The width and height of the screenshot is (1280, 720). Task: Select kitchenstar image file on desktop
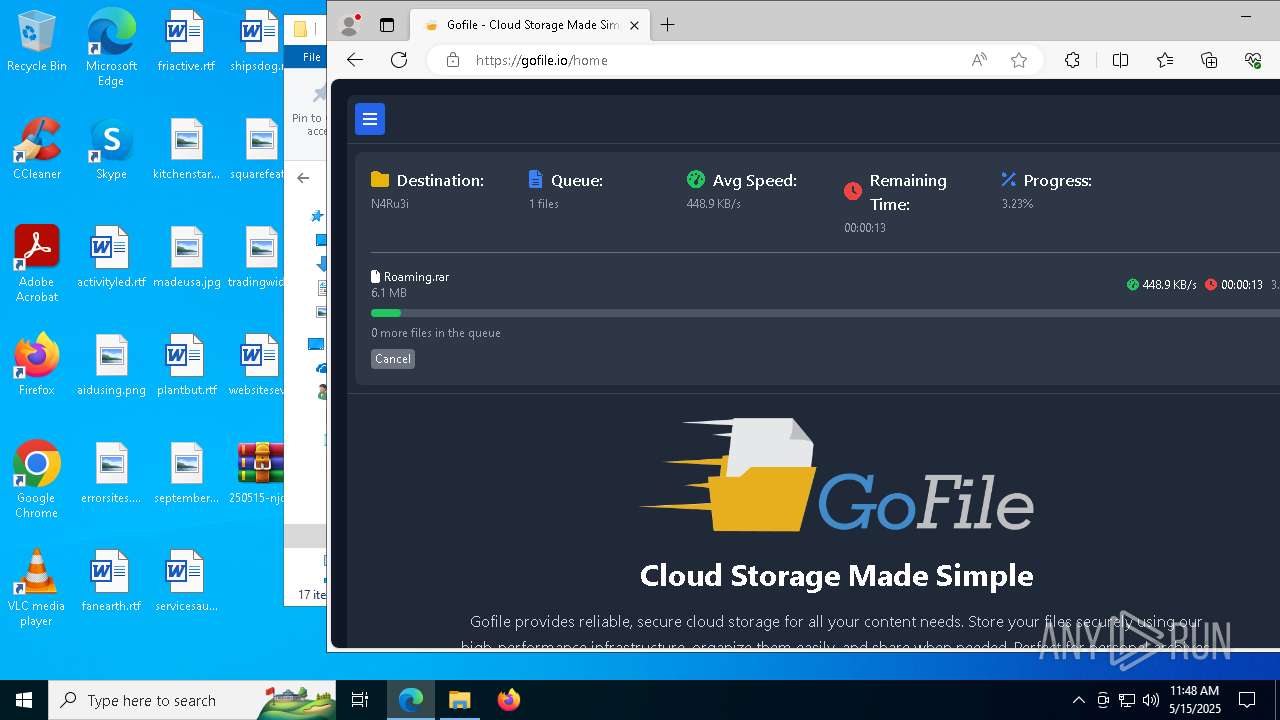pyautogui.click(x=186, y=149)
